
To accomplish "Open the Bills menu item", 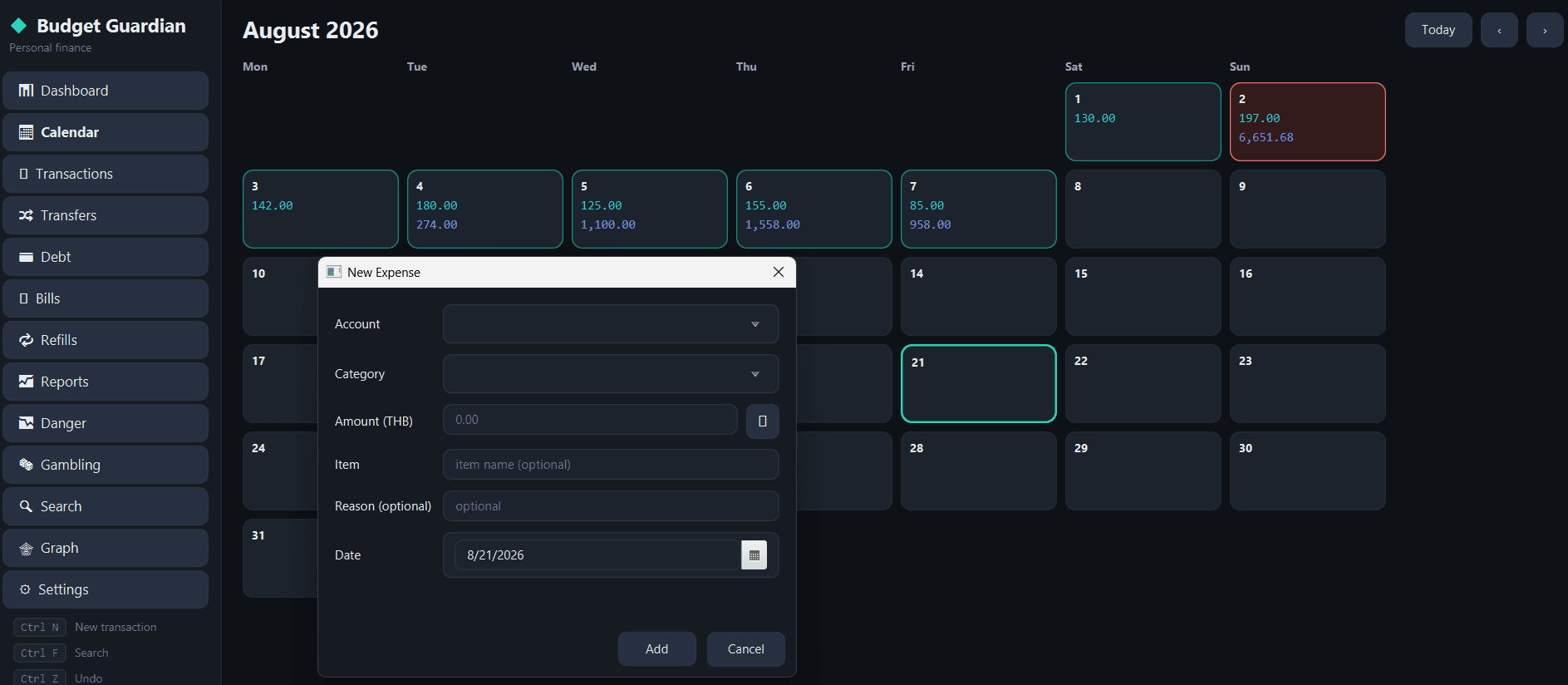I will (106, 298).
